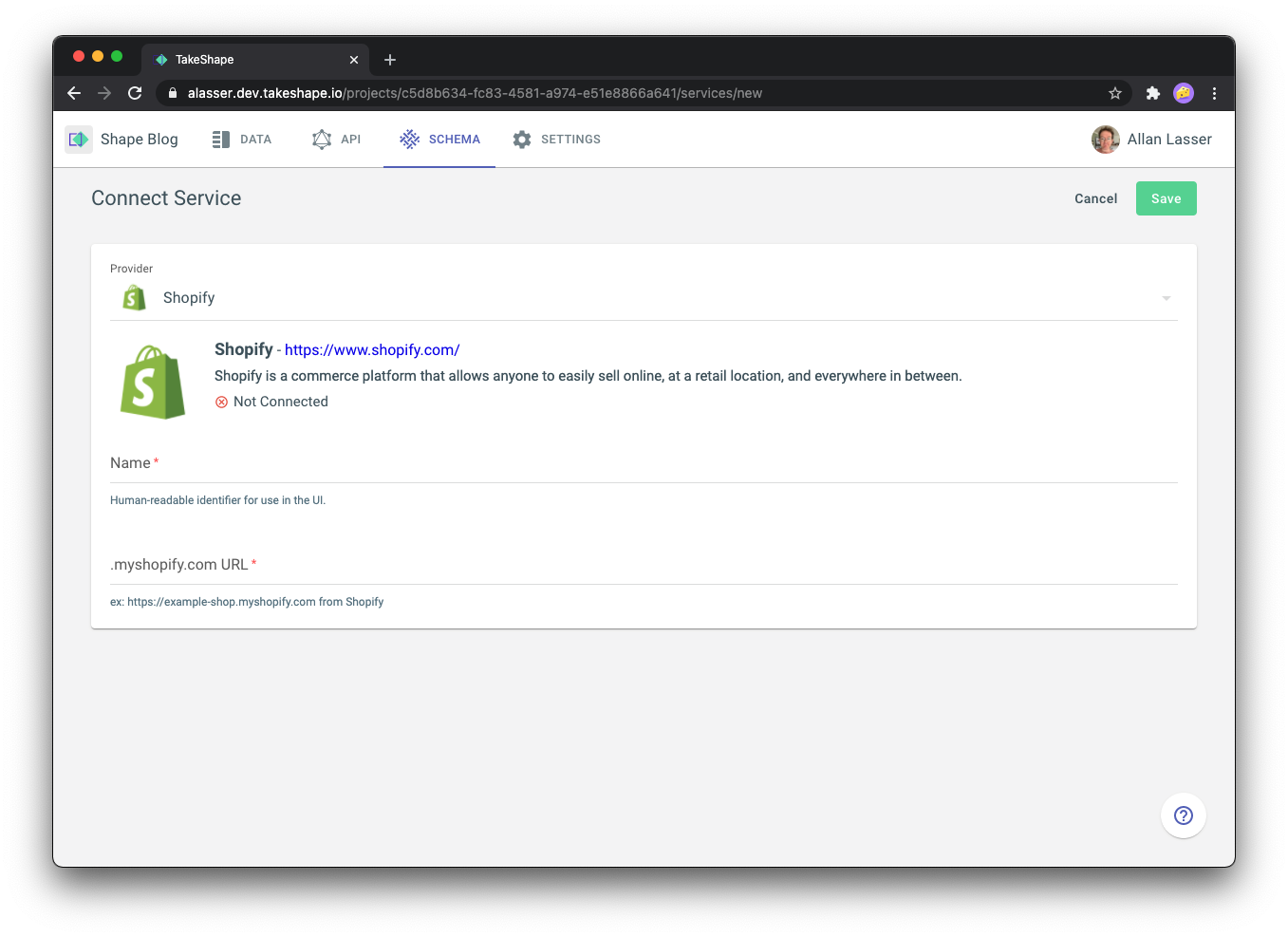Switch to the Schema tab
The image size is (1288, 937).
(x=439, y=140)
